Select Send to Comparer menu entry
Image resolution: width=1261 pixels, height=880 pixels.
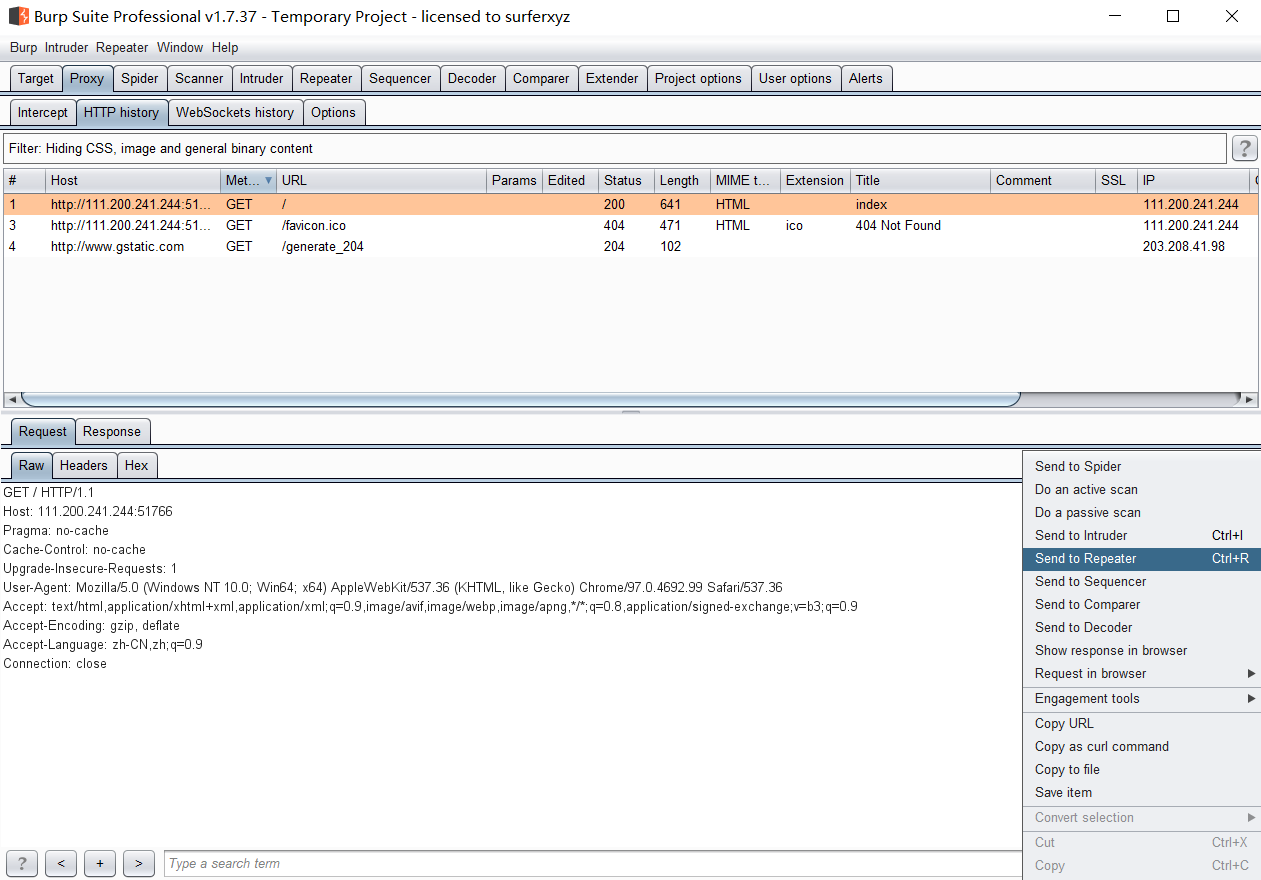[1141, 605]
